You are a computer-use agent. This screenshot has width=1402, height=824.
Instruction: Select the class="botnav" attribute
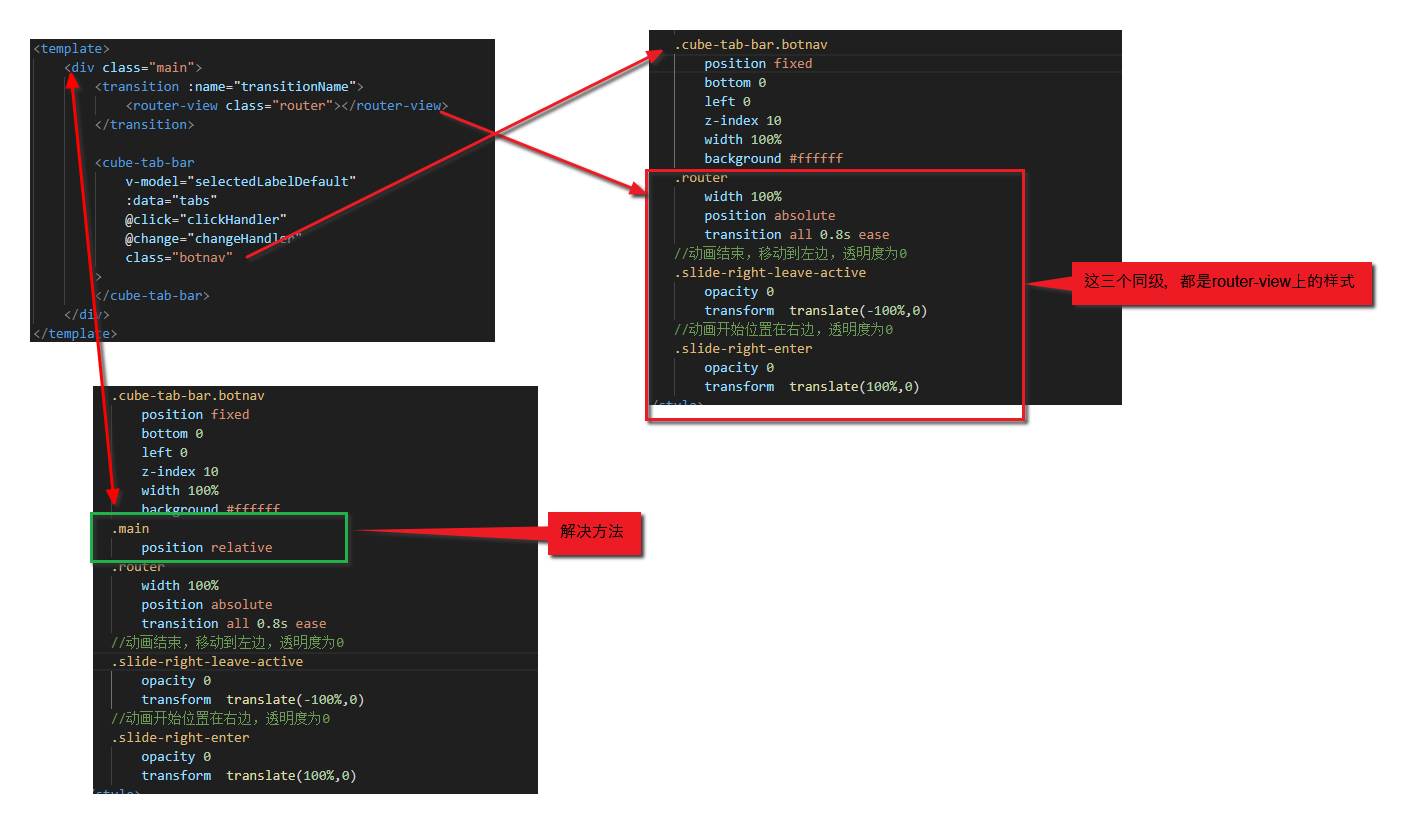[x=179, y=257]
